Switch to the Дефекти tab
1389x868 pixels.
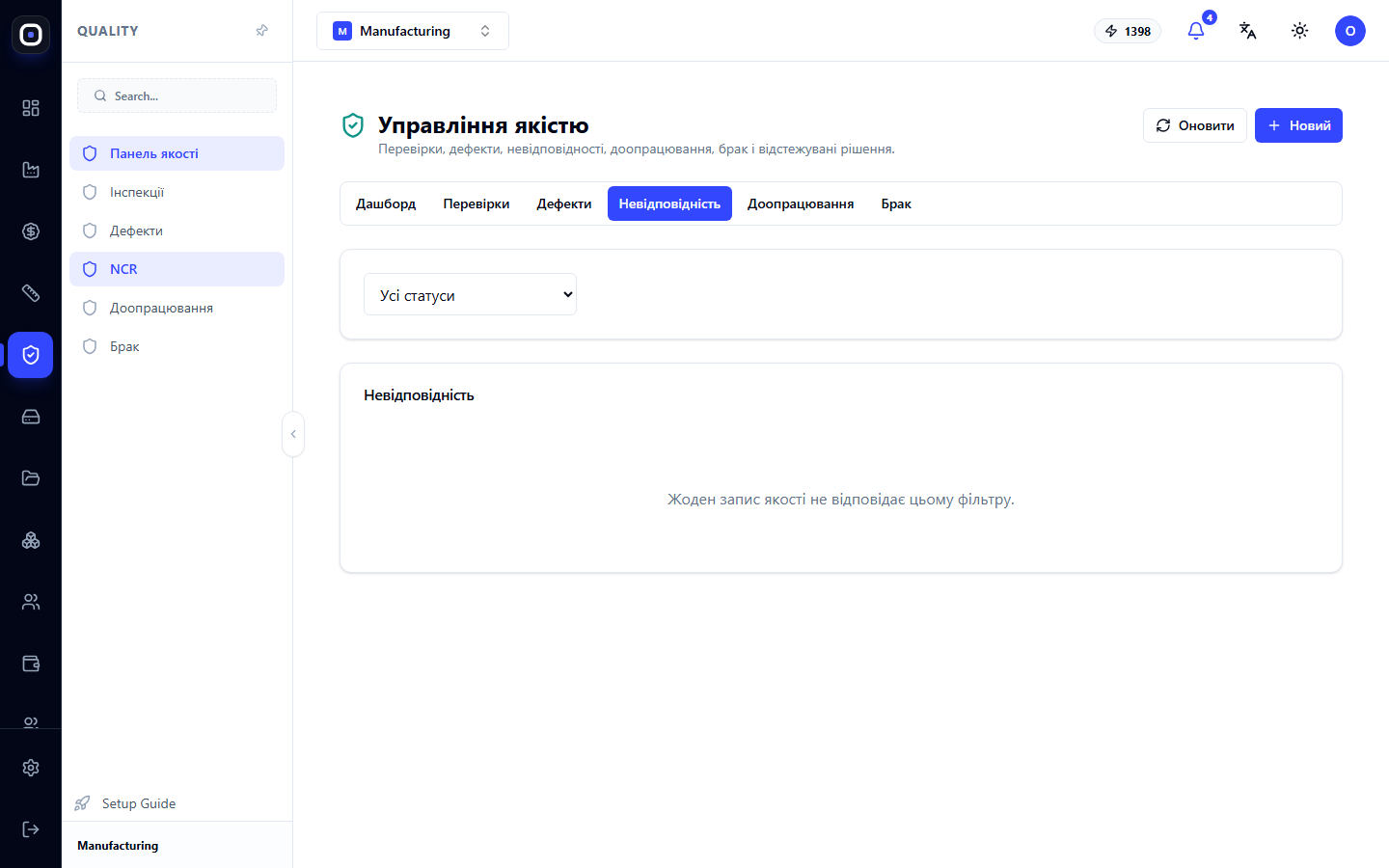coord(564,203)
